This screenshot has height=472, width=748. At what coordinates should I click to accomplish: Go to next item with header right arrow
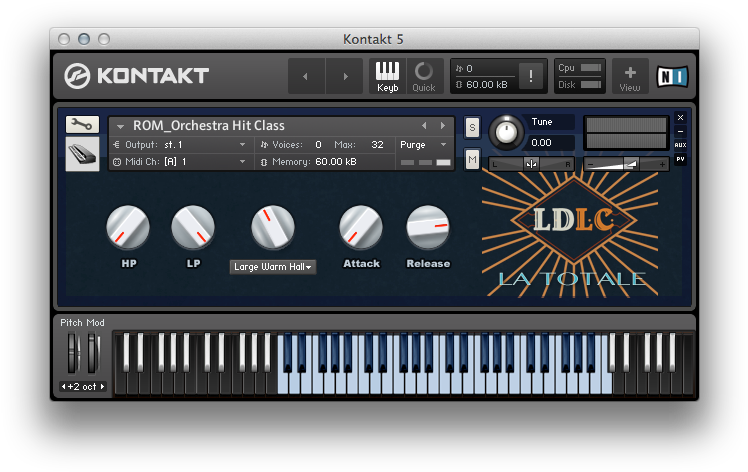[x=345, y=76]
